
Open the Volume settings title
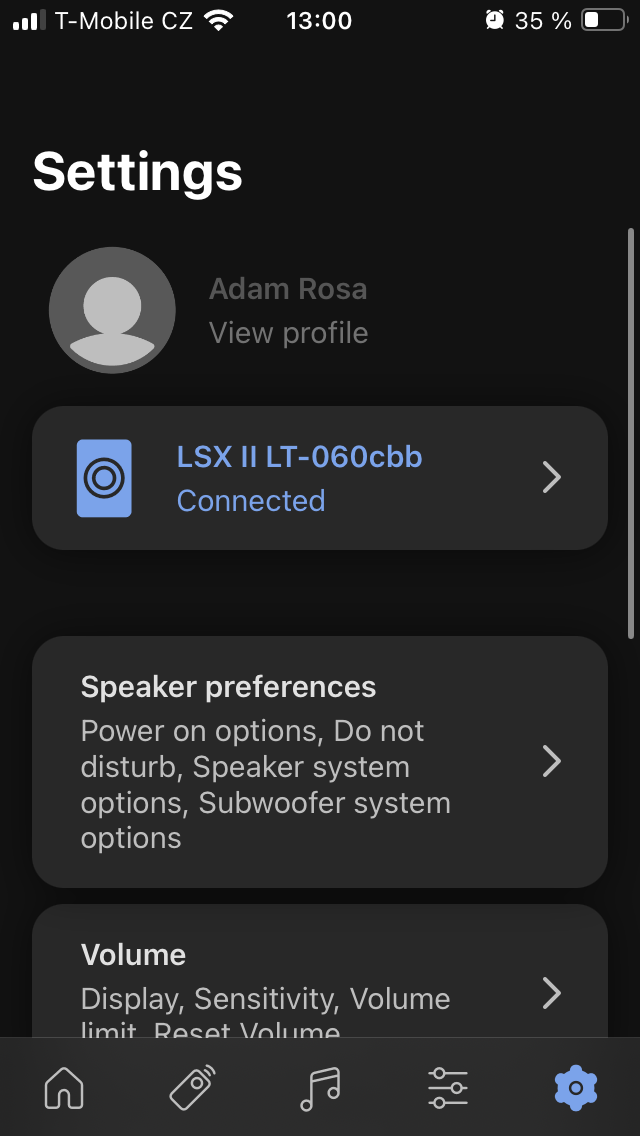point(133,955)
